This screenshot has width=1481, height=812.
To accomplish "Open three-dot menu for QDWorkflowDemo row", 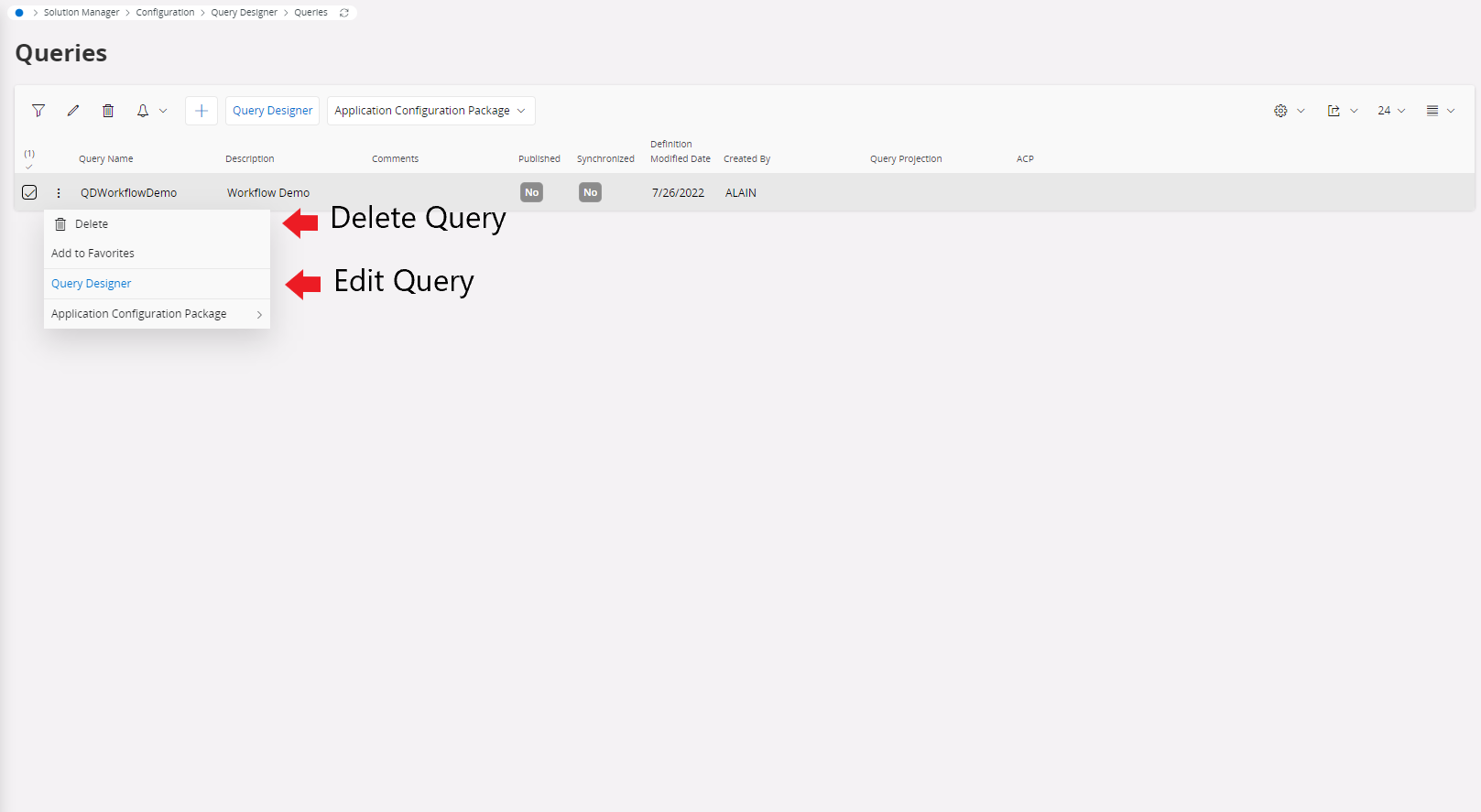I will tap(59, 193).
